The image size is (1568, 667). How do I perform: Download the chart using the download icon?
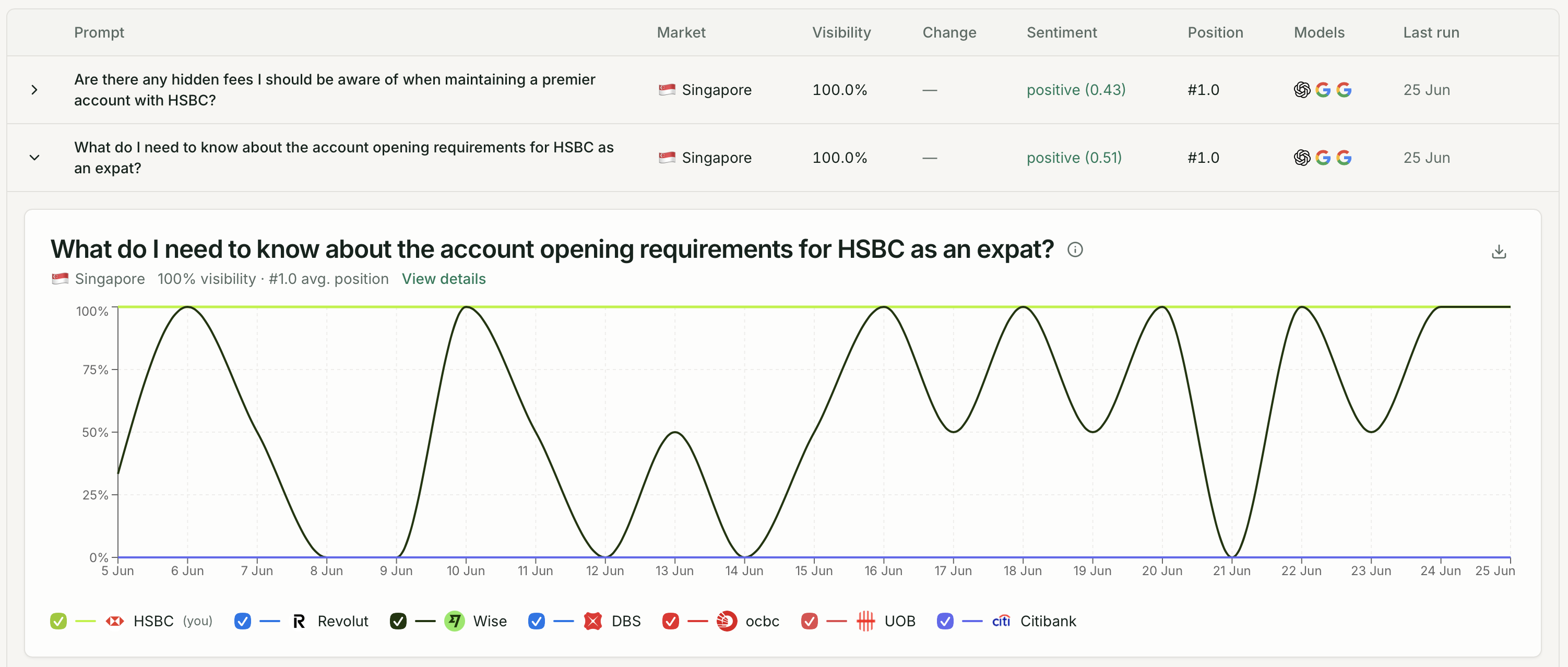click(1499, 252)
